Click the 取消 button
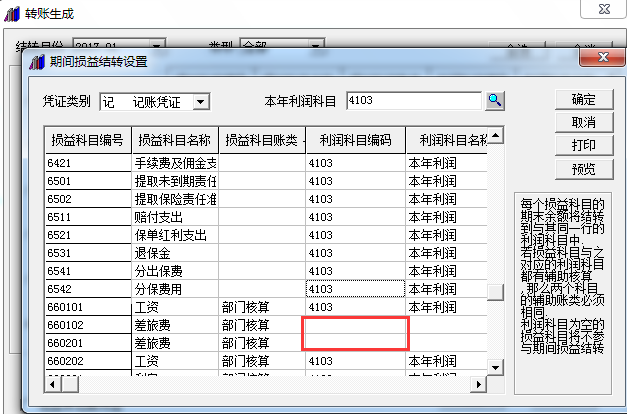Image resolution: width=627 pixels, height=414 pixels. 584,122
